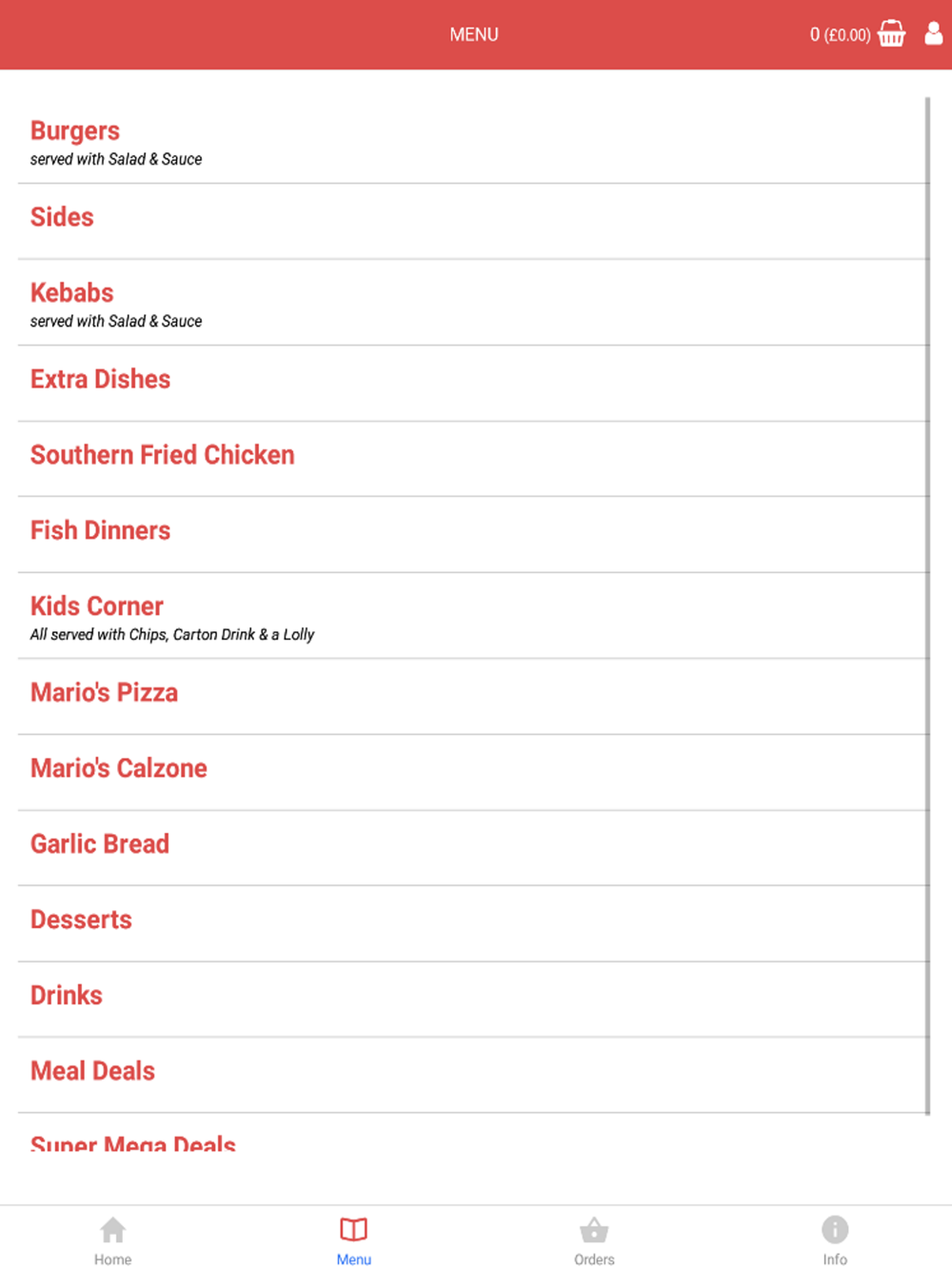Image resolution: width=952 pixels, height=1270 pixels.
Task: Expand the Burgers category
Action: point(473,143)
